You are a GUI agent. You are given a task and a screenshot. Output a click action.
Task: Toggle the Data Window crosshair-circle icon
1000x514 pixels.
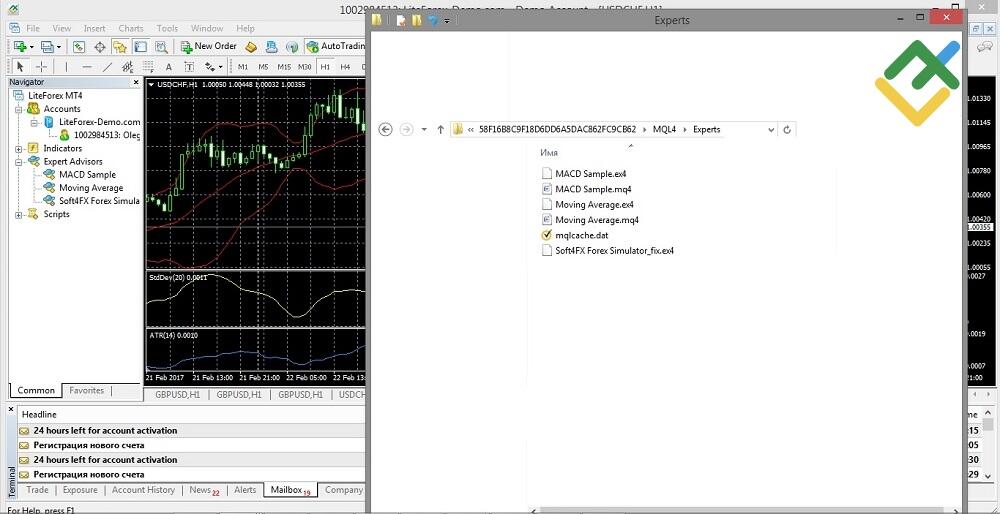[99, 47]
